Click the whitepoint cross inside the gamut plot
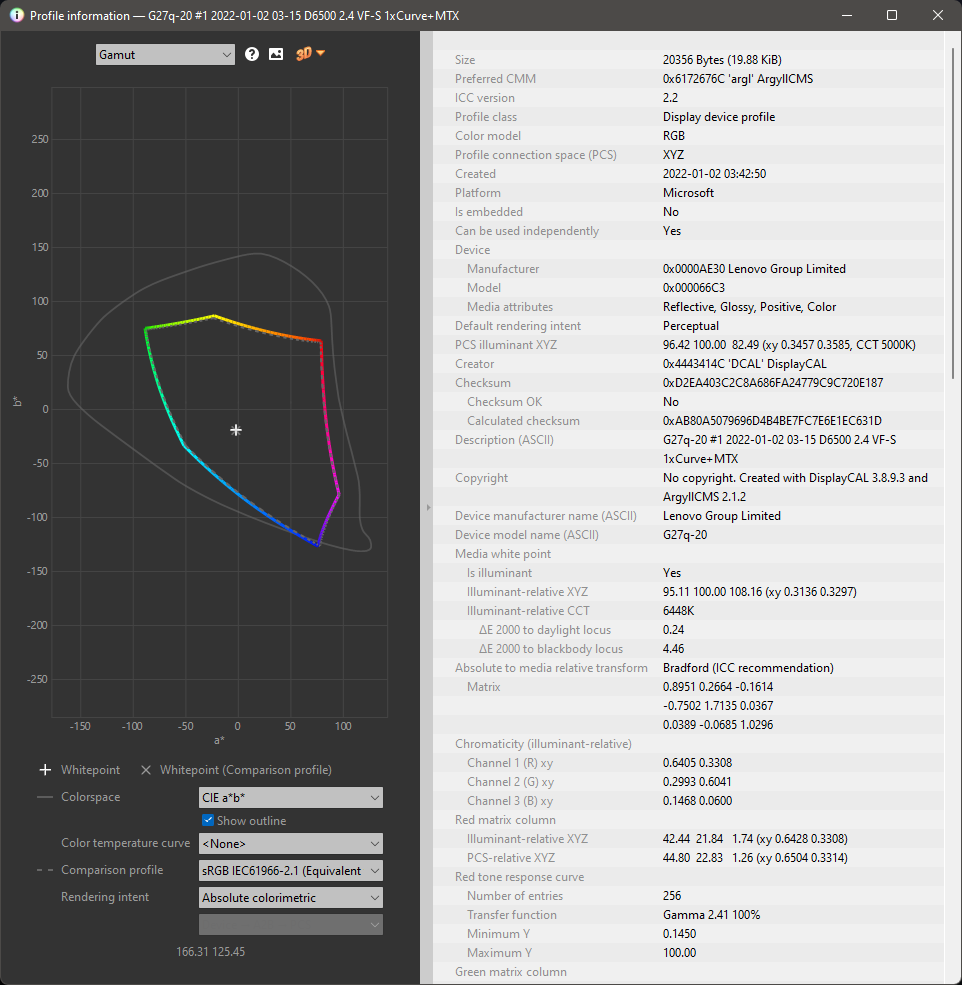 point(235,429)
